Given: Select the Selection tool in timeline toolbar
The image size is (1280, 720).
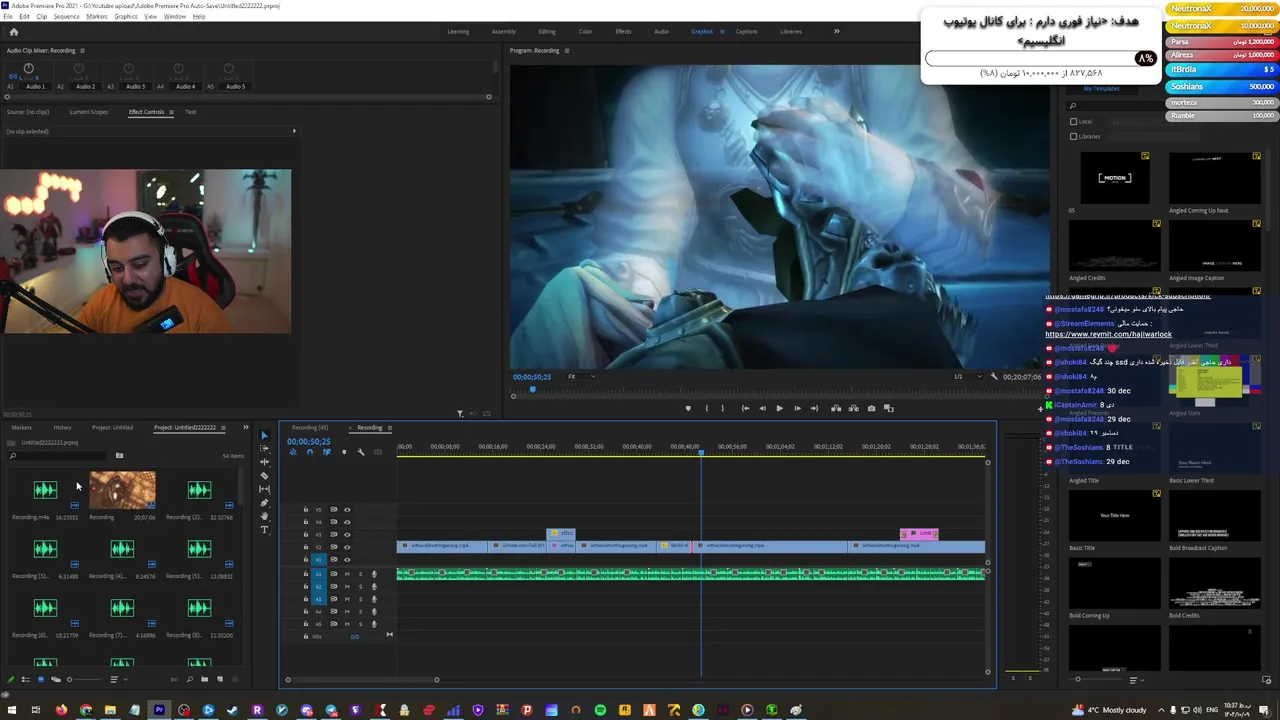Looking at the screenshot, I should click(x=264, y=436).
